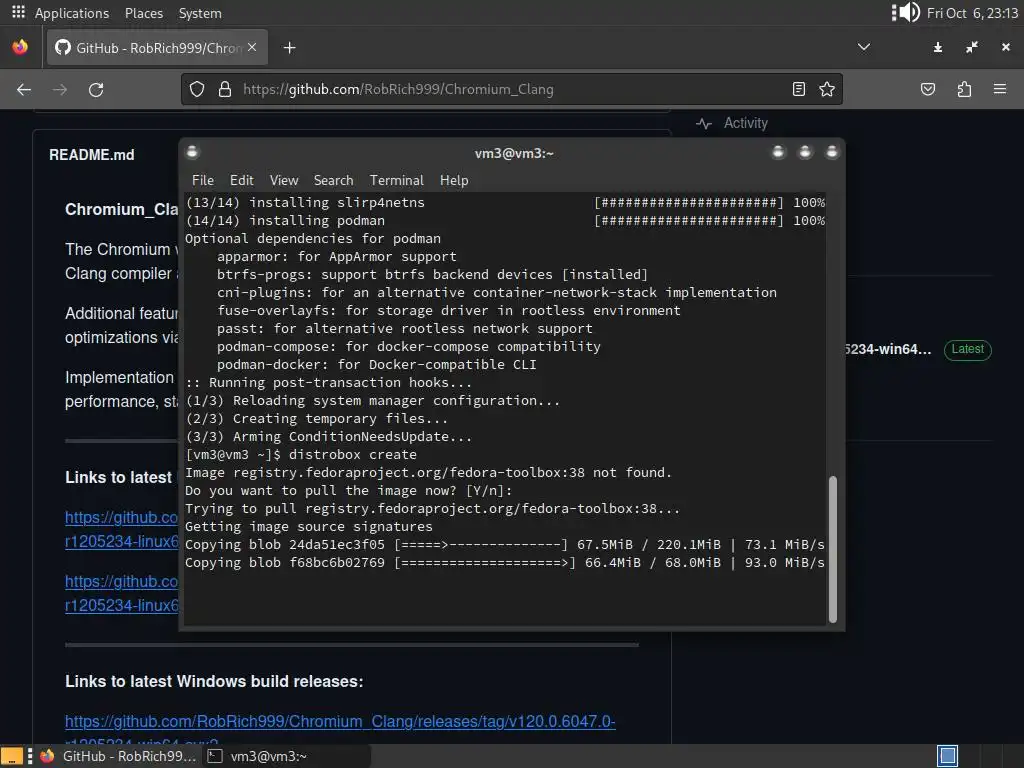Open the Activity link on GitHub
This screenshot has height=768, width=1024.
point(745,123)
